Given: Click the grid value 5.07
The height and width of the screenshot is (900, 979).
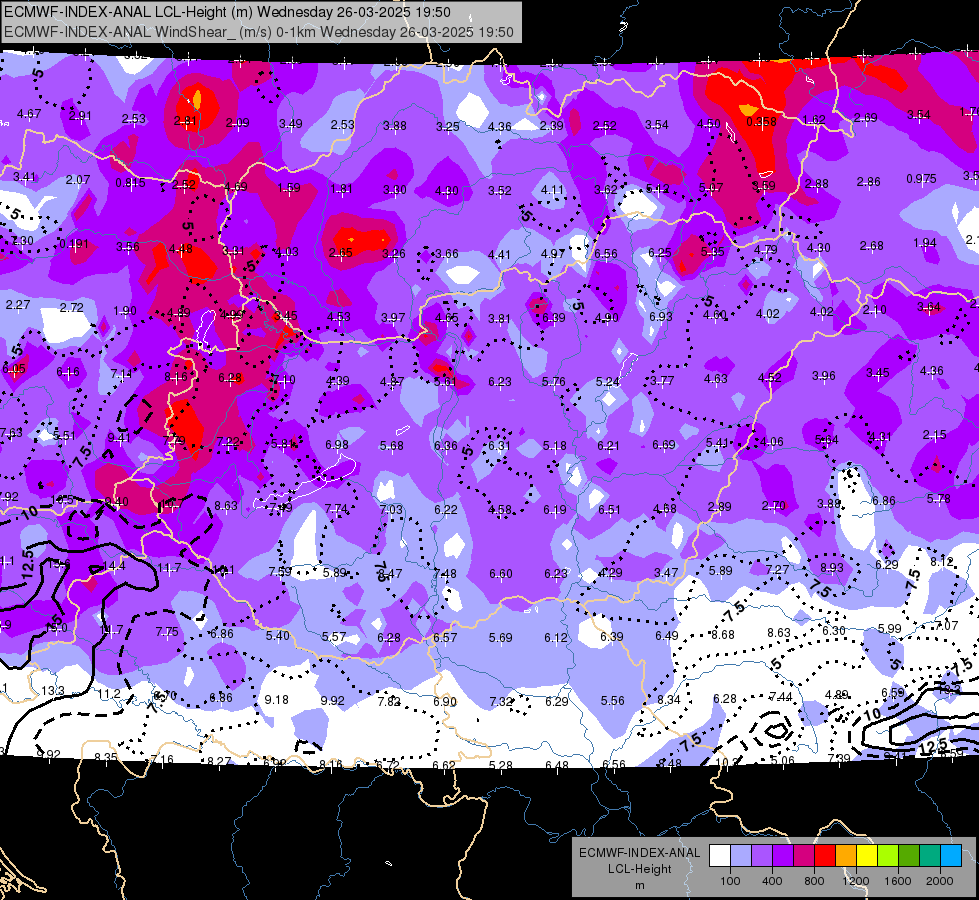Looking at the screenshot, I should pos(711,187).
